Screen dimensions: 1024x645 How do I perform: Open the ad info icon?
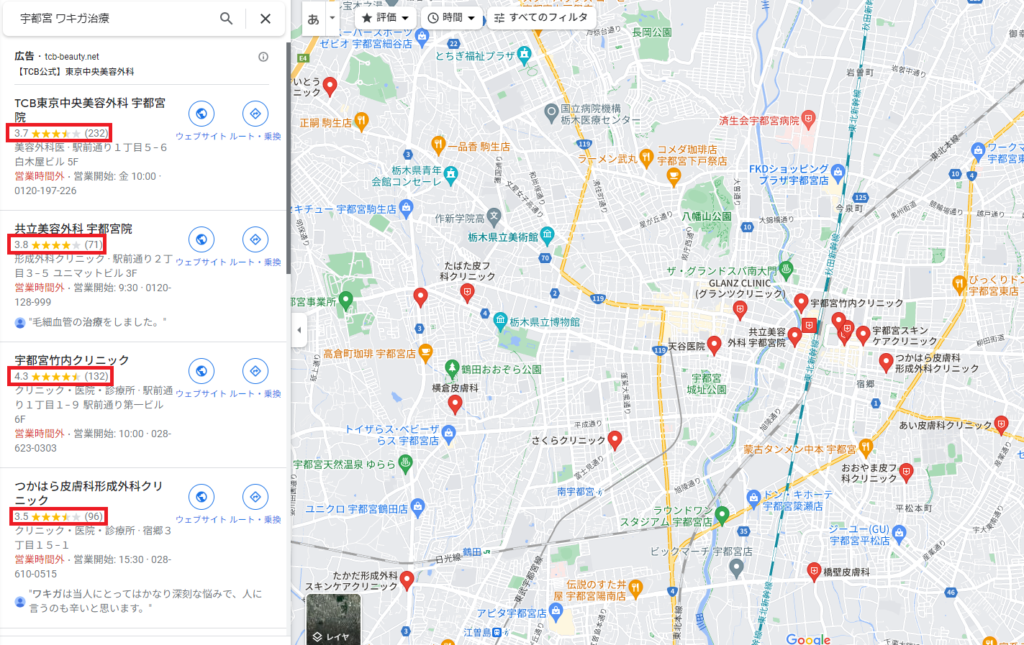(x=263, y=57)
